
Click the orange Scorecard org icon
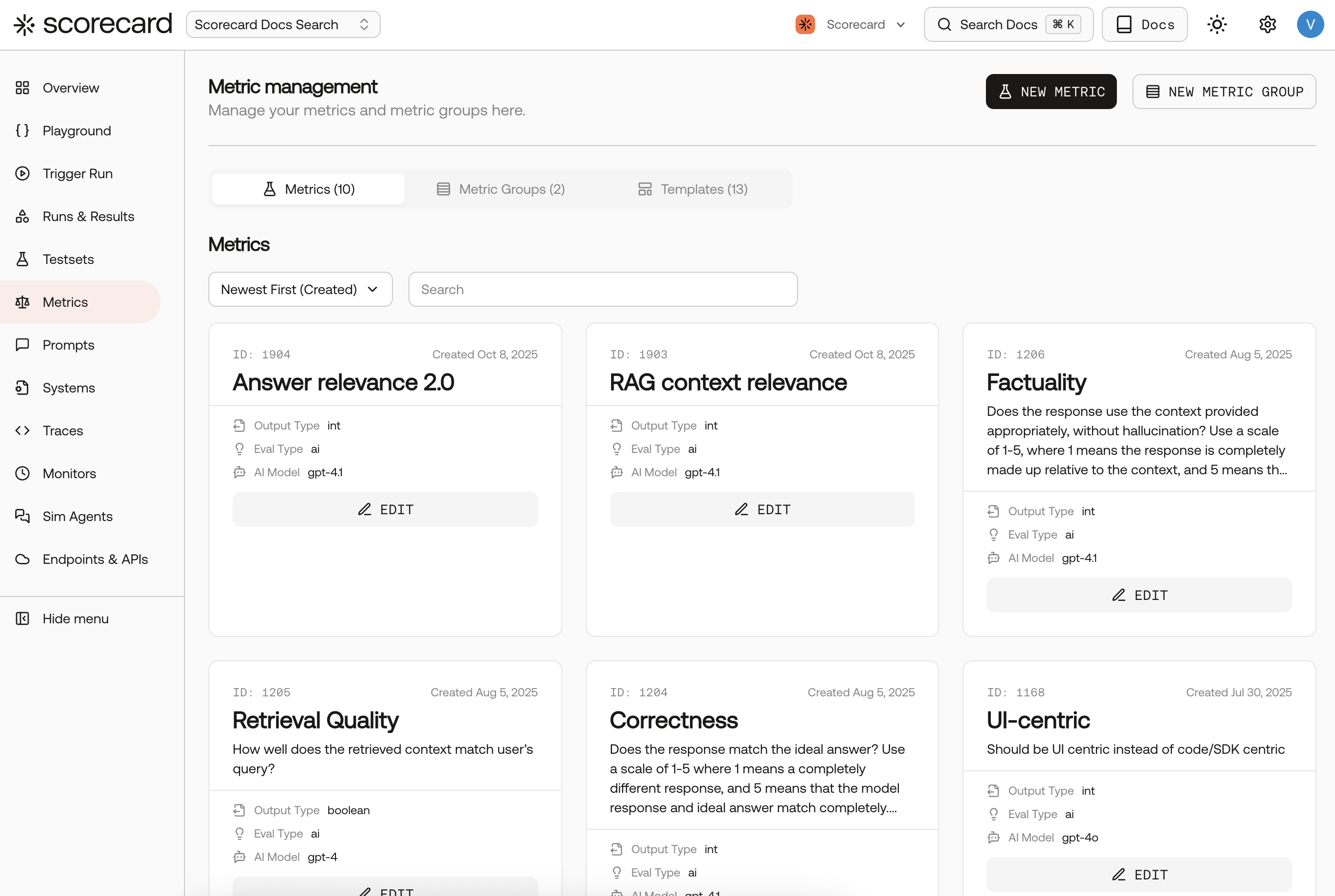click(805, 24)
